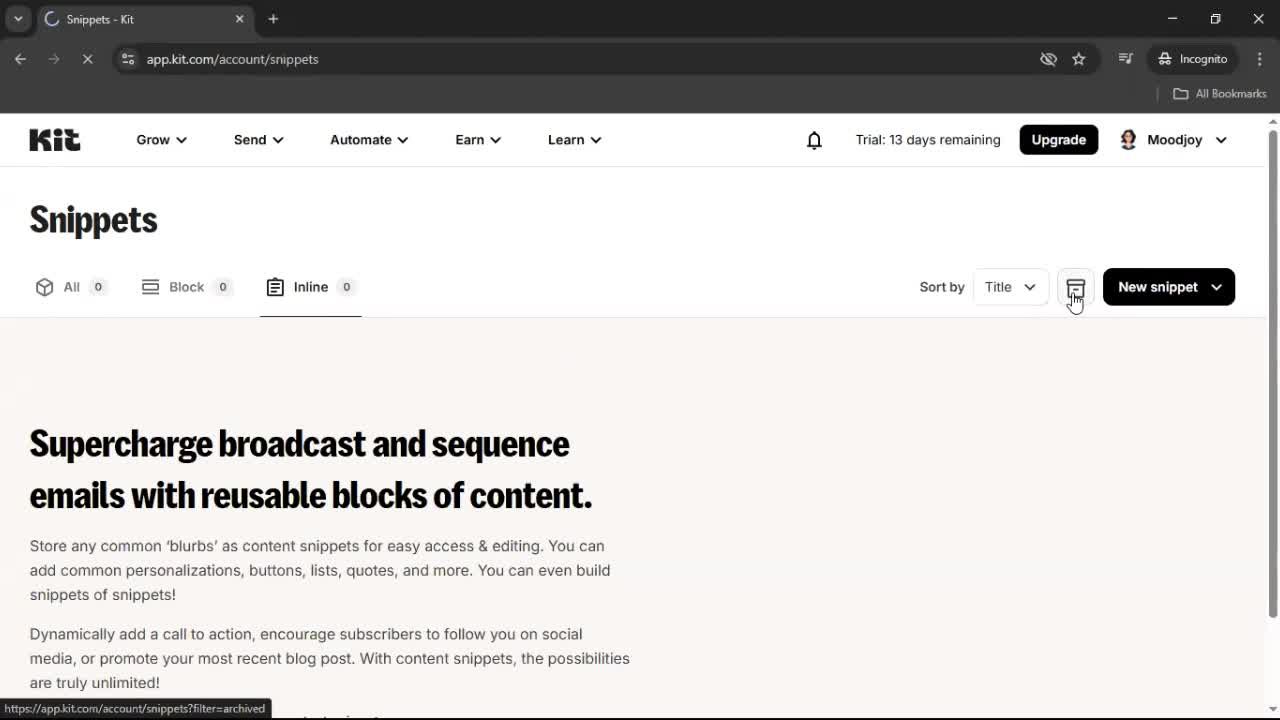This screenshot has height=720, width=1280.
Task: Switch to the Block tab
Action: pos(186,287)
